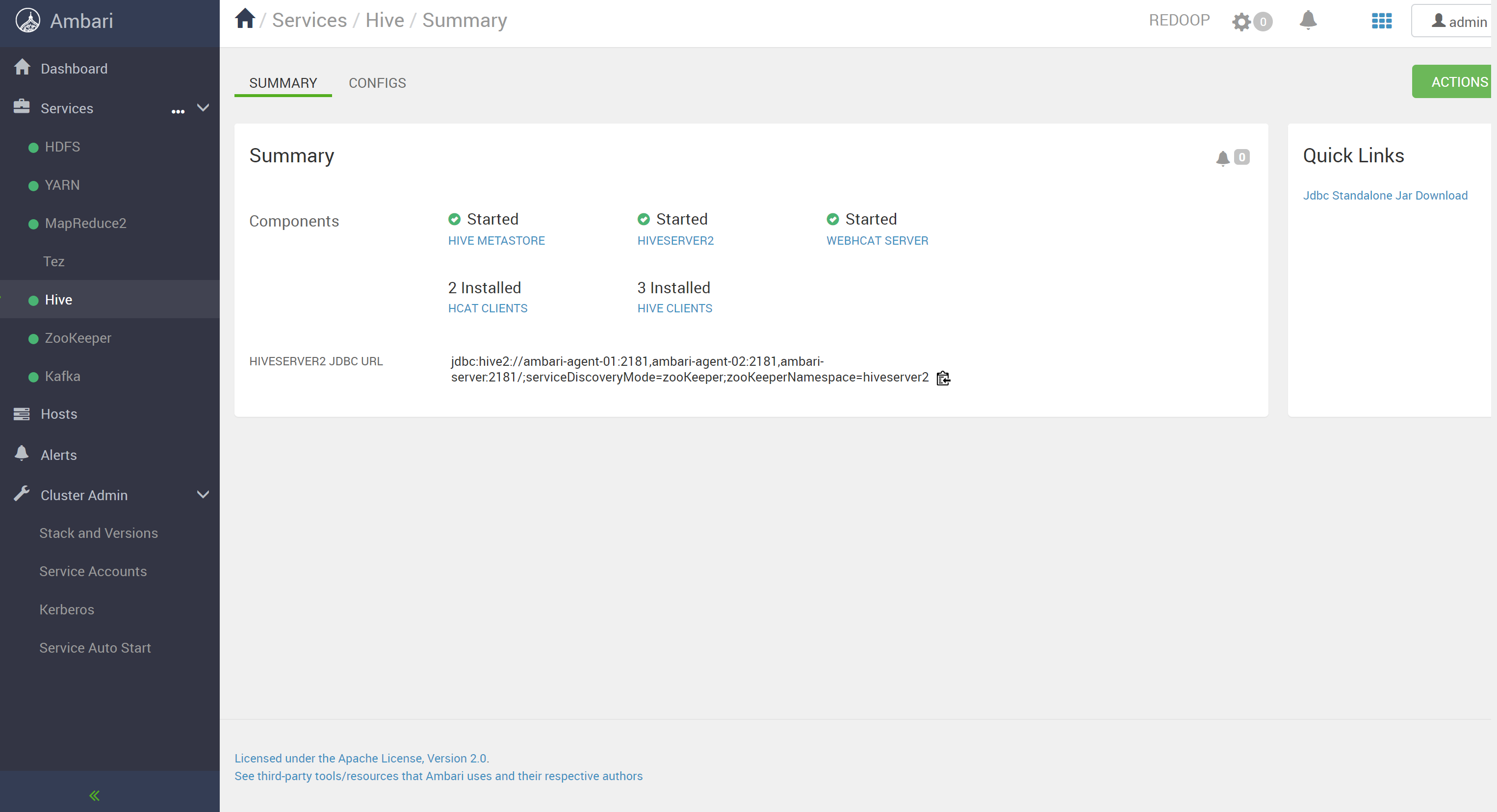This screenshot has width=1497, height=812.
Task: Click the Kafka green status dot
Action: click(34, 377)
